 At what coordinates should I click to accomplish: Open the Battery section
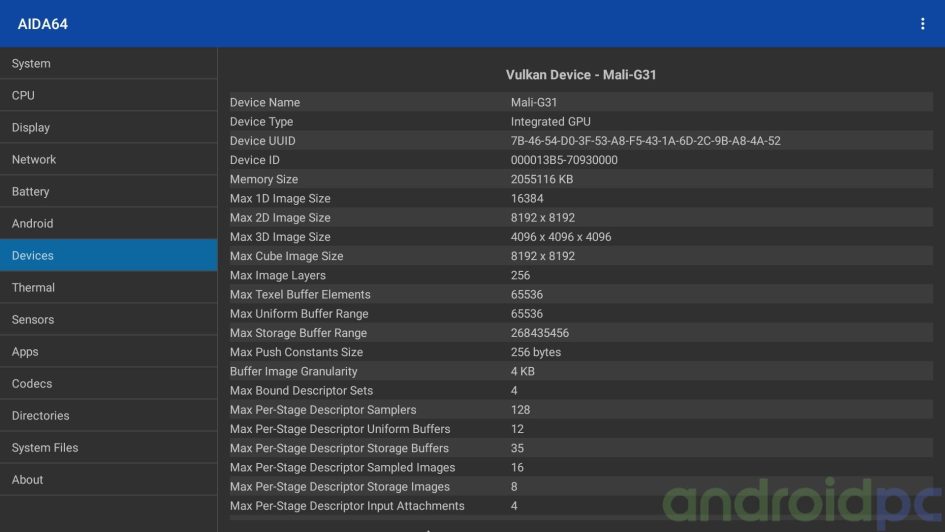[x=108, y=191]
